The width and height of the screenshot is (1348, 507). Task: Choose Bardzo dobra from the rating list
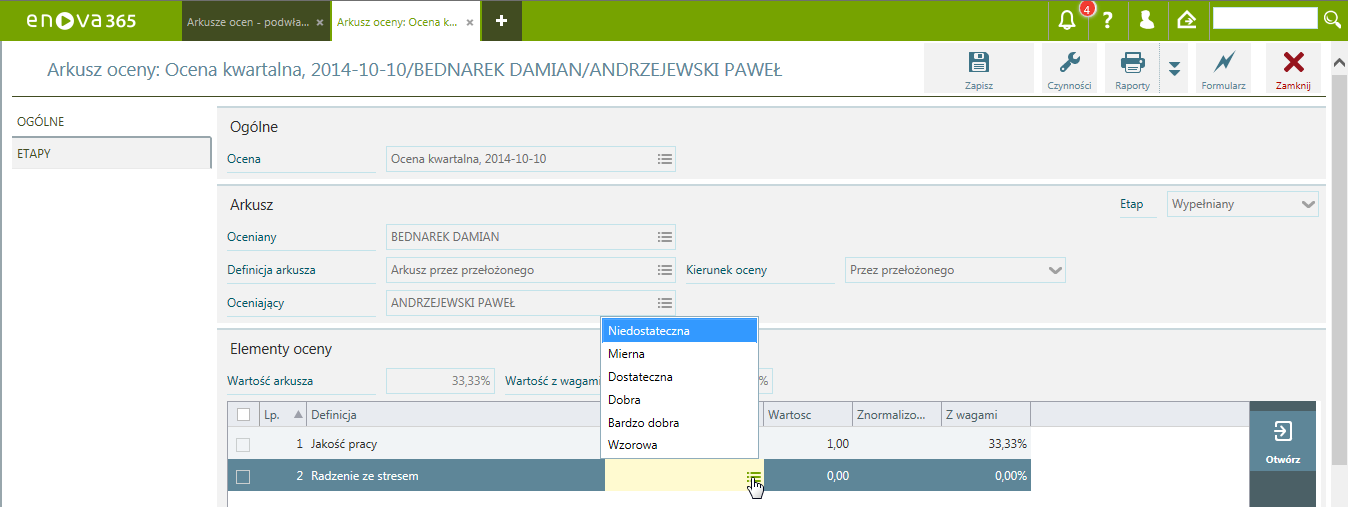(679, 423)
